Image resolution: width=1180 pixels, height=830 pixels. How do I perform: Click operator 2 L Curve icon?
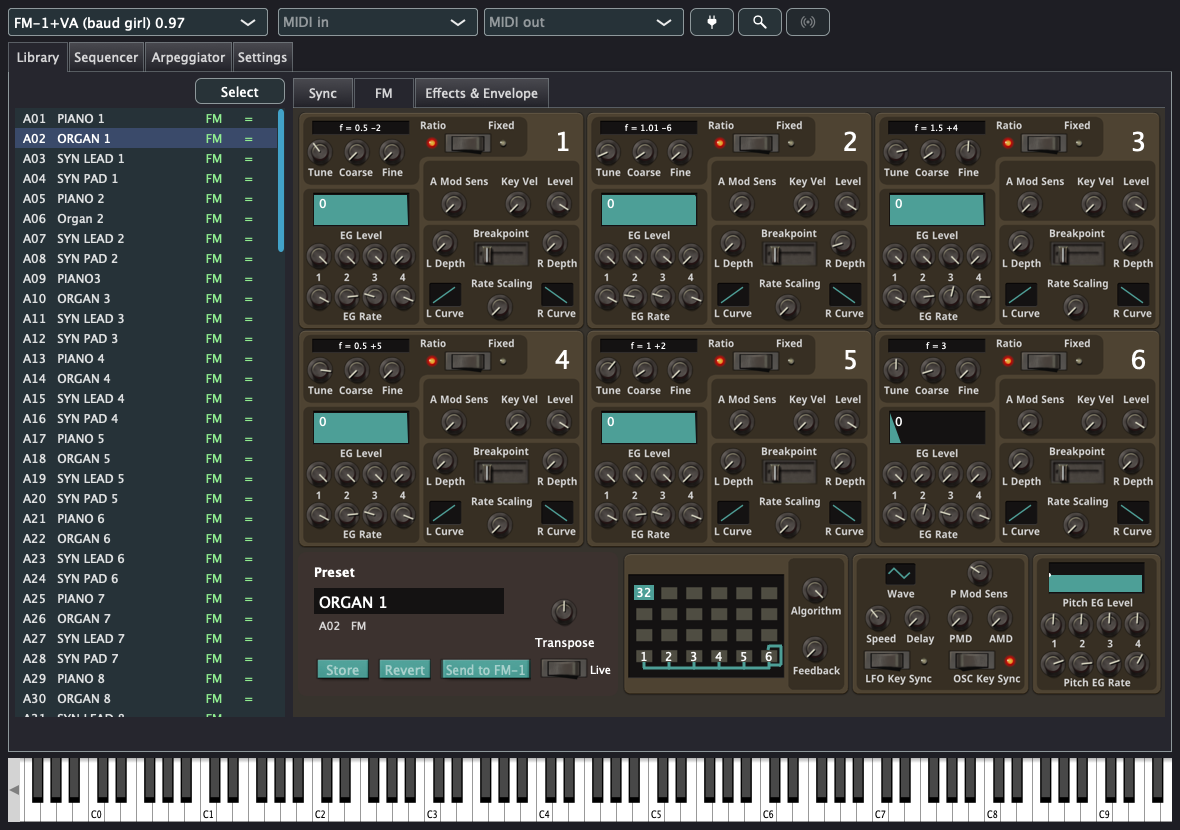coord(732,294)
